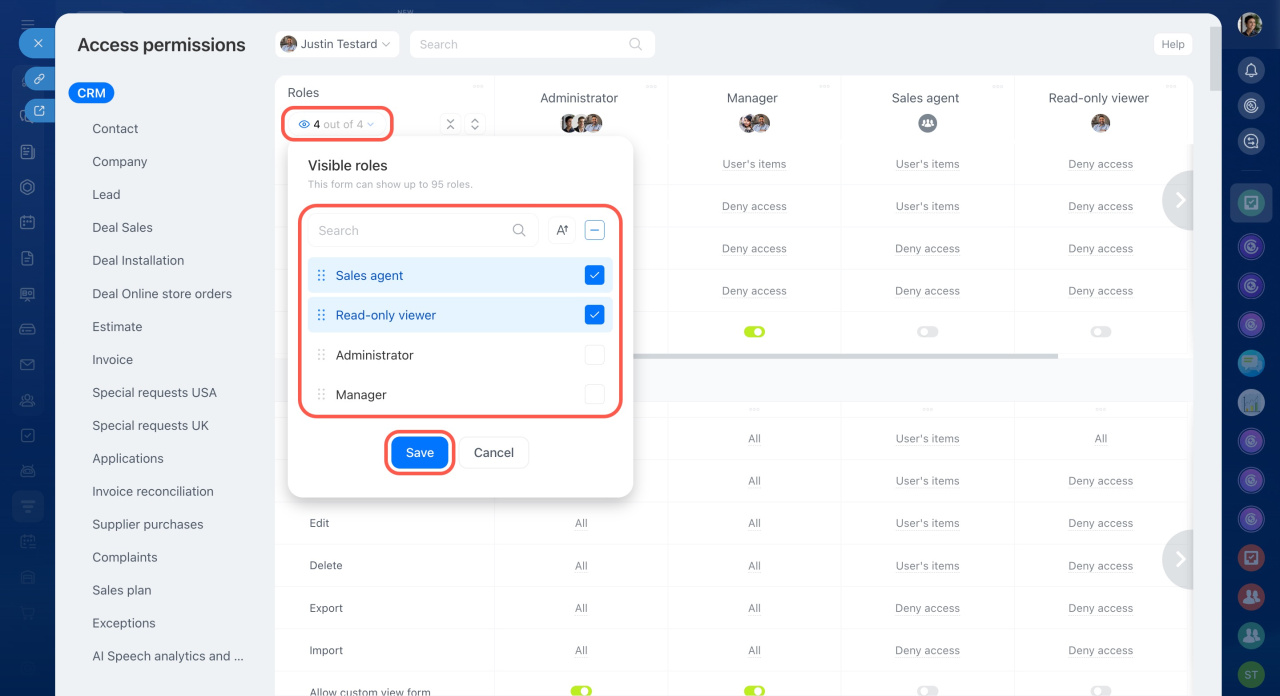This screenshot has width=1280, height=696.
Task: Open Invoice reconciliation in the sidebar
Action: coord(153,491)
